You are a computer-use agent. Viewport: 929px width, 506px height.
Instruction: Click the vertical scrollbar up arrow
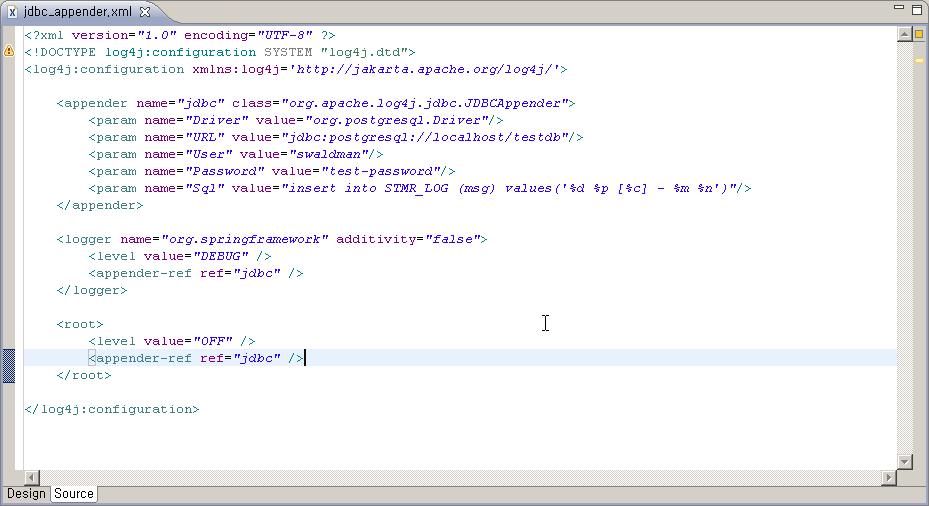pos(904,33)
